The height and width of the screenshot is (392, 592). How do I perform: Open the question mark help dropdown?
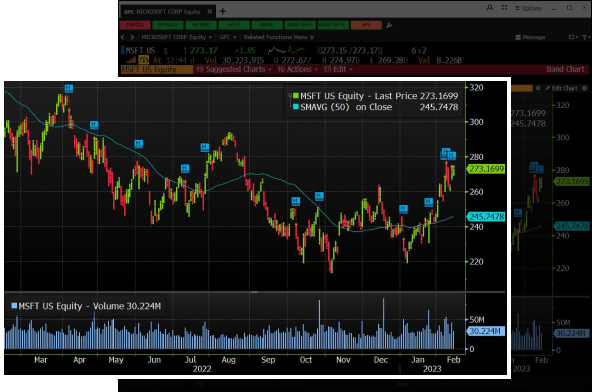[586, 37]
